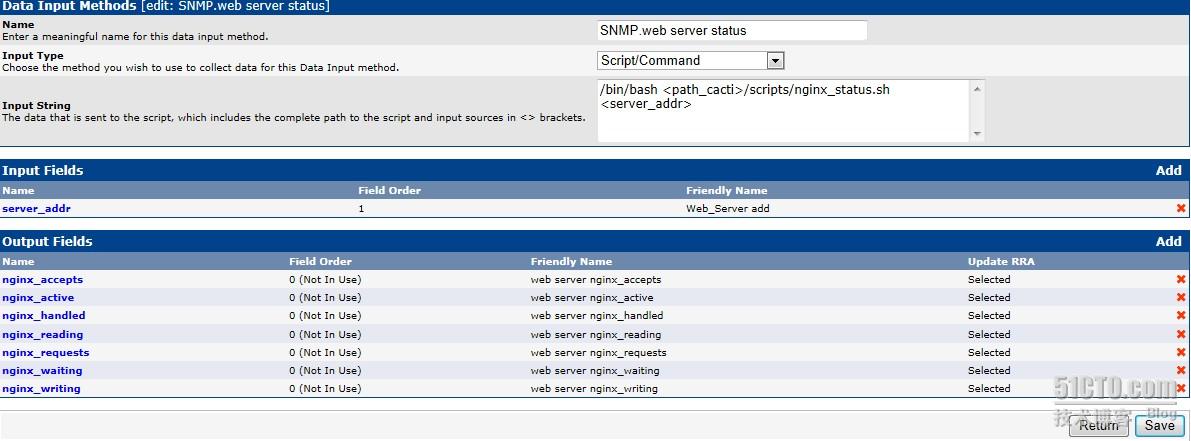The width and height of the screenshot is (1191, 441).
Task: Delete the nginx_waiting output field
Action: (1180, 370)
